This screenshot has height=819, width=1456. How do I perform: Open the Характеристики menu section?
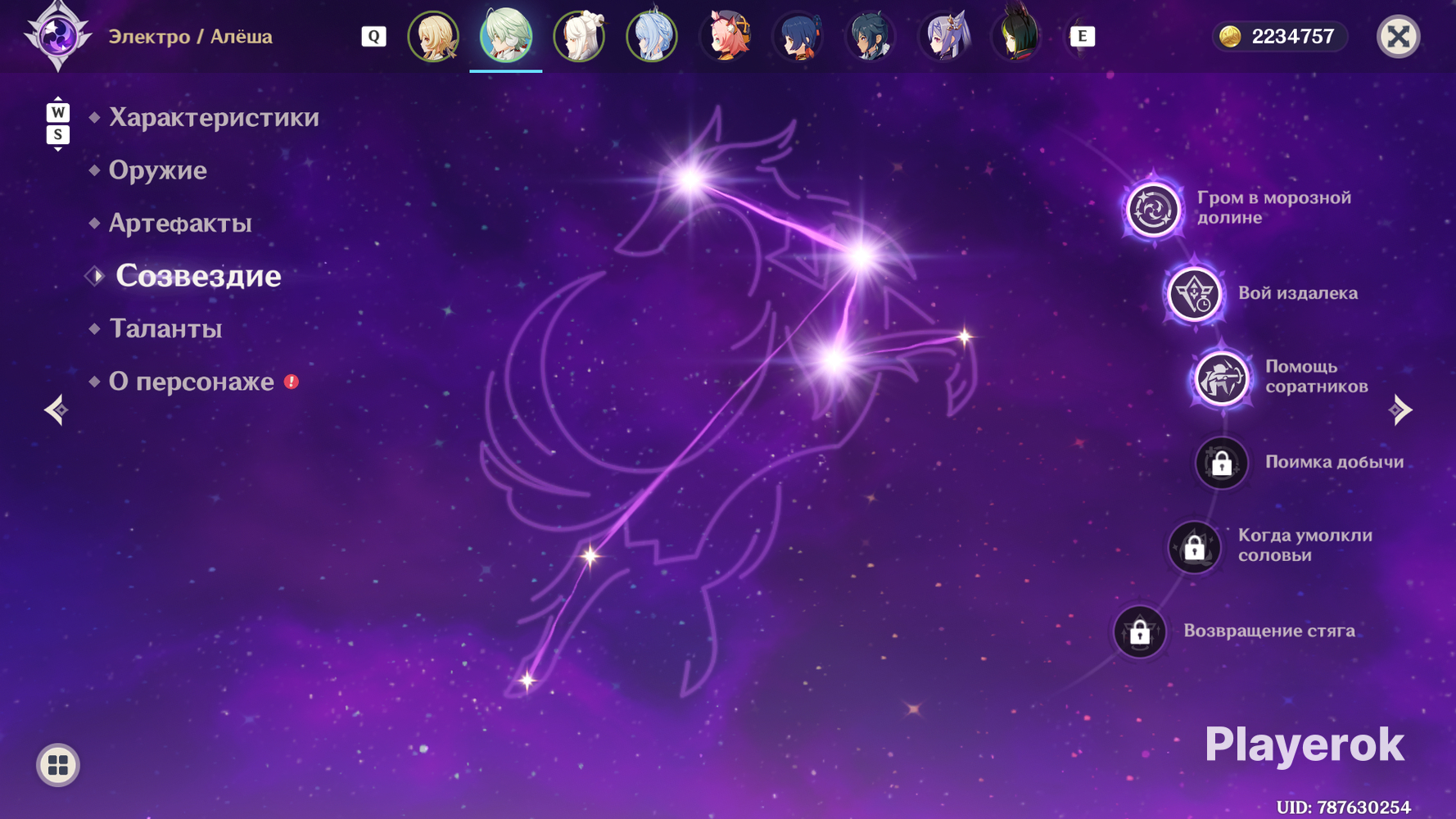(x=214, y=118)
